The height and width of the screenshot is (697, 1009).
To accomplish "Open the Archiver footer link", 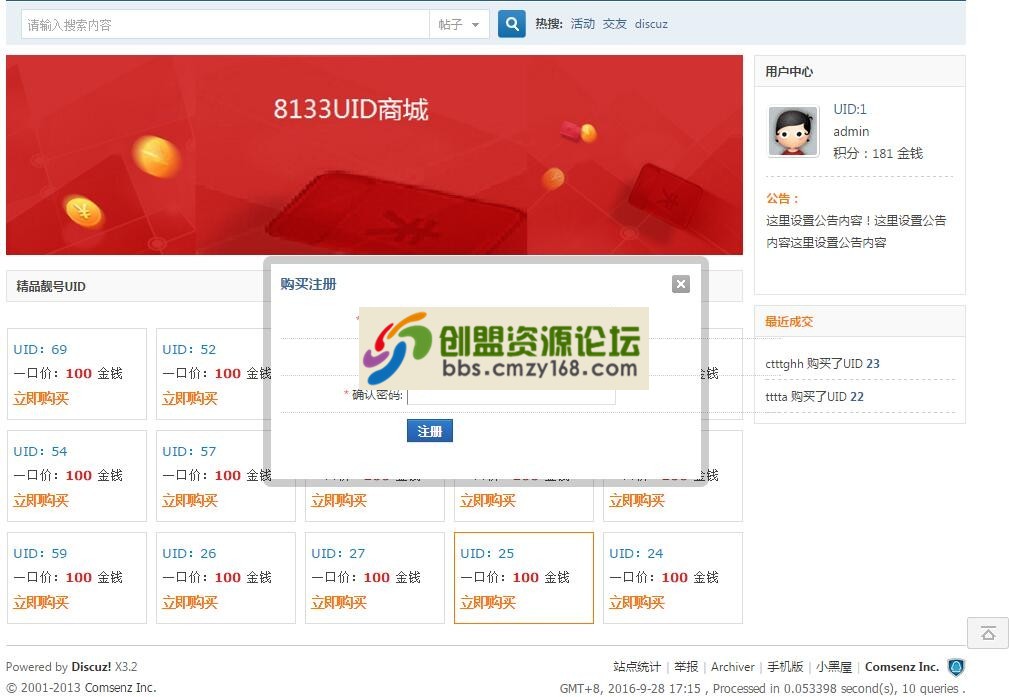I will [x=732, y=667].
